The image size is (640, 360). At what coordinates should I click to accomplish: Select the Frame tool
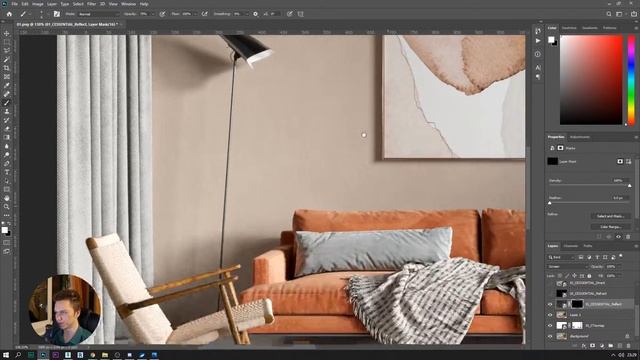[7, 77]
